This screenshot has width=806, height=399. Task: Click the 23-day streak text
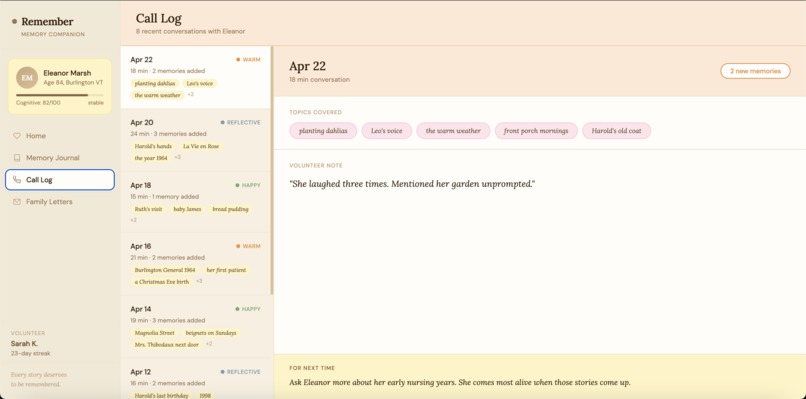tap(31, 354)
